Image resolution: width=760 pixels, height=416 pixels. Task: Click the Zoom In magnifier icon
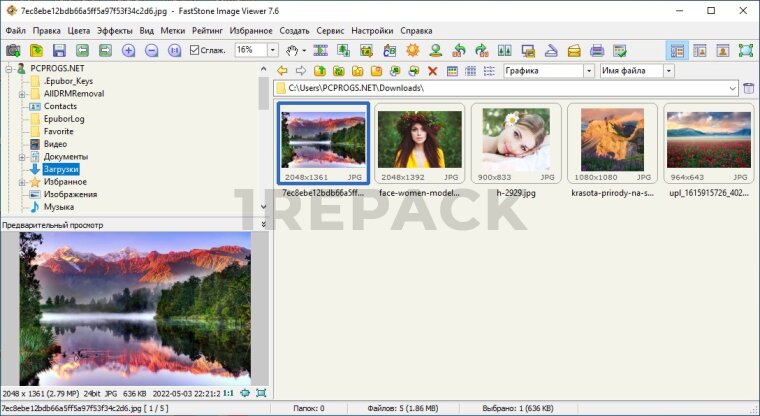(x=128, y=50)
